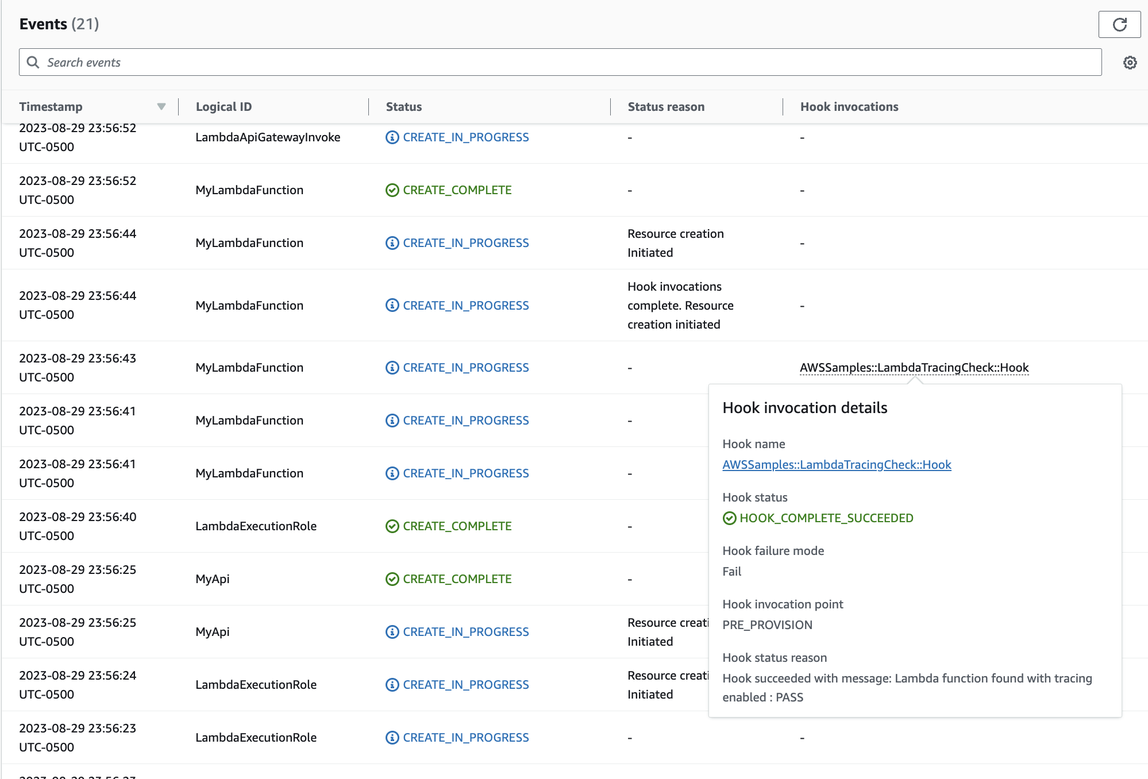Click the magnifier icon in search bar

coord(33,62)
